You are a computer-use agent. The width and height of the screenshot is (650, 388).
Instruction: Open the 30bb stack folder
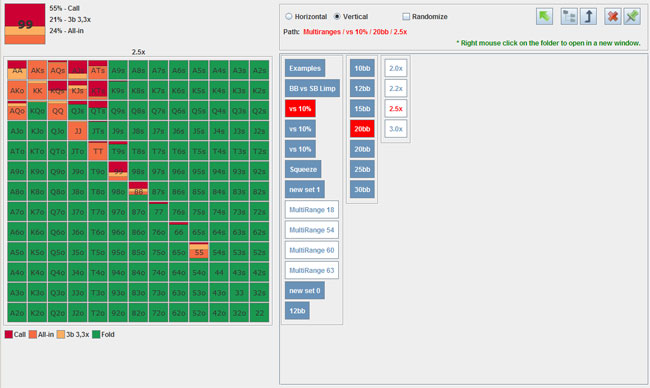click(x=362, y=189)
